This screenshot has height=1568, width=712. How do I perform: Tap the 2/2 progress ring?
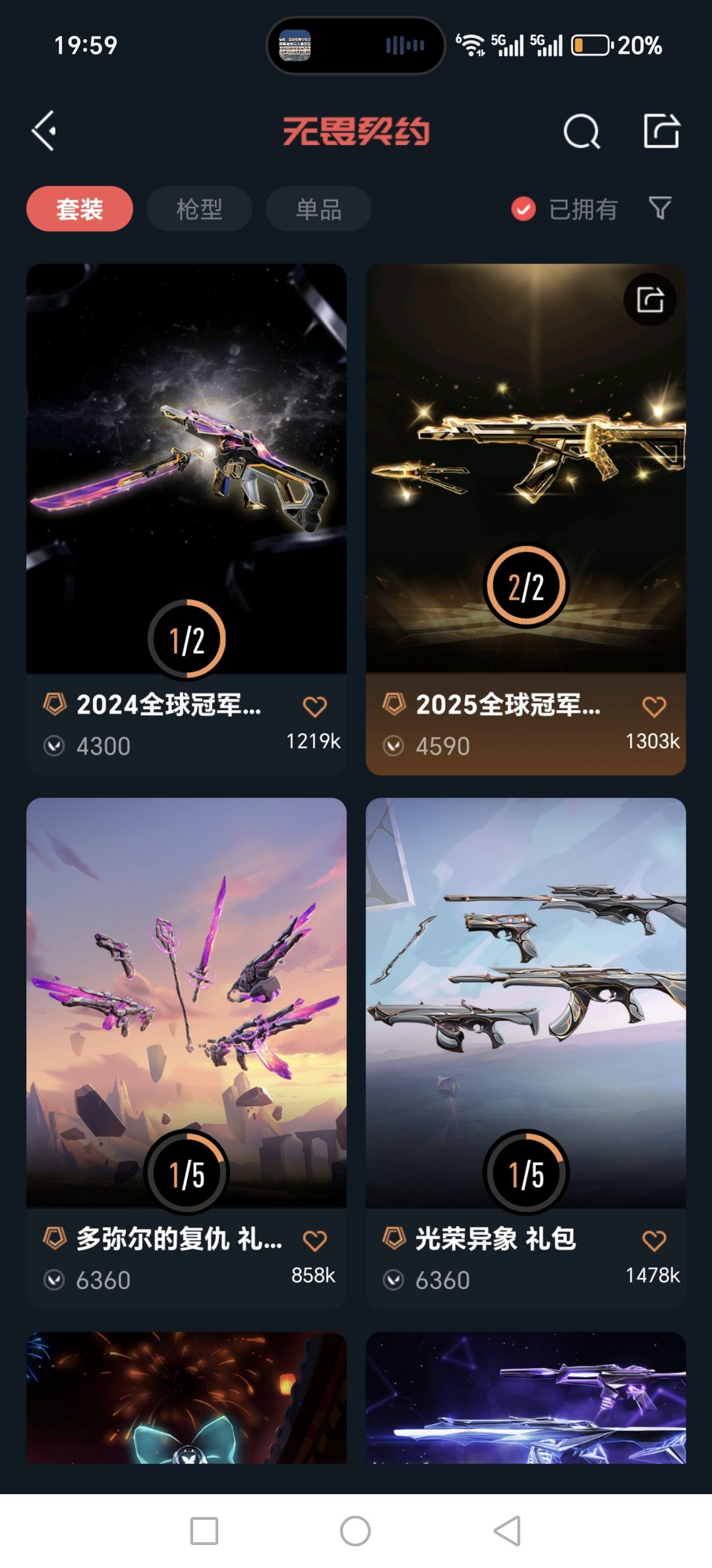click(526, 585)
